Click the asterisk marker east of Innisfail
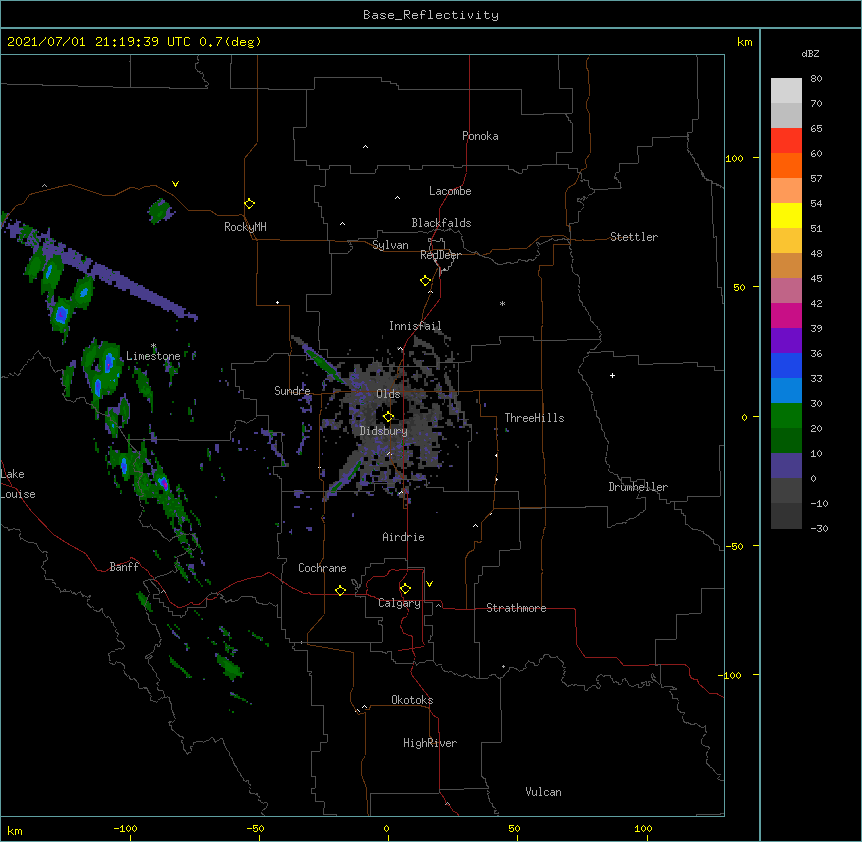Image resolution: width=862 pixels, height=842 pixels. click(502, 303)
